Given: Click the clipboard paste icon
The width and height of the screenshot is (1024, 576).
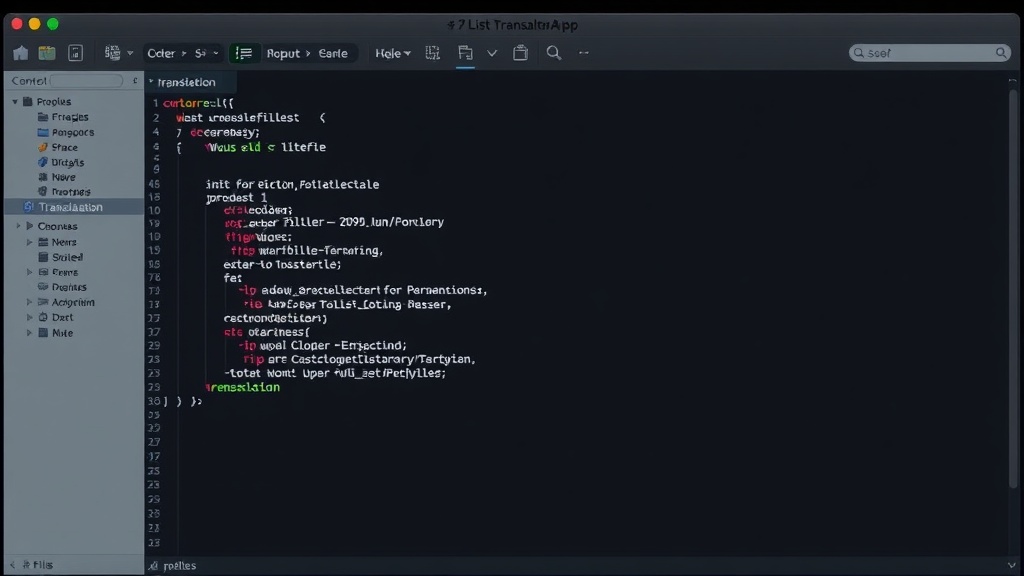Looking at the screenshot, I should pos(520,53).
